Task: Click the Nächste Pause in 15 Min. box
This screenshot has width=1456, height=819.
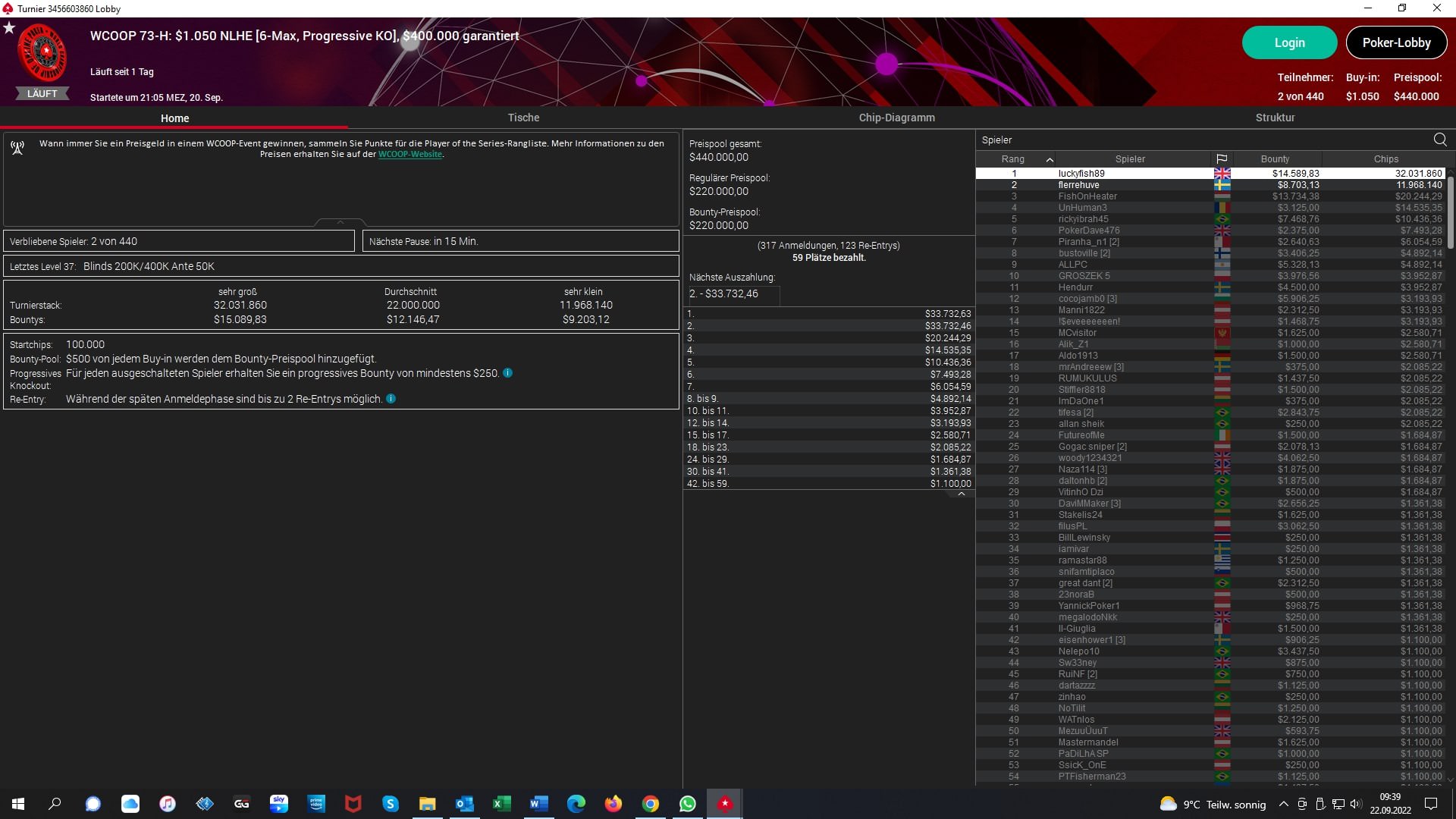Action: click(520, 241)
